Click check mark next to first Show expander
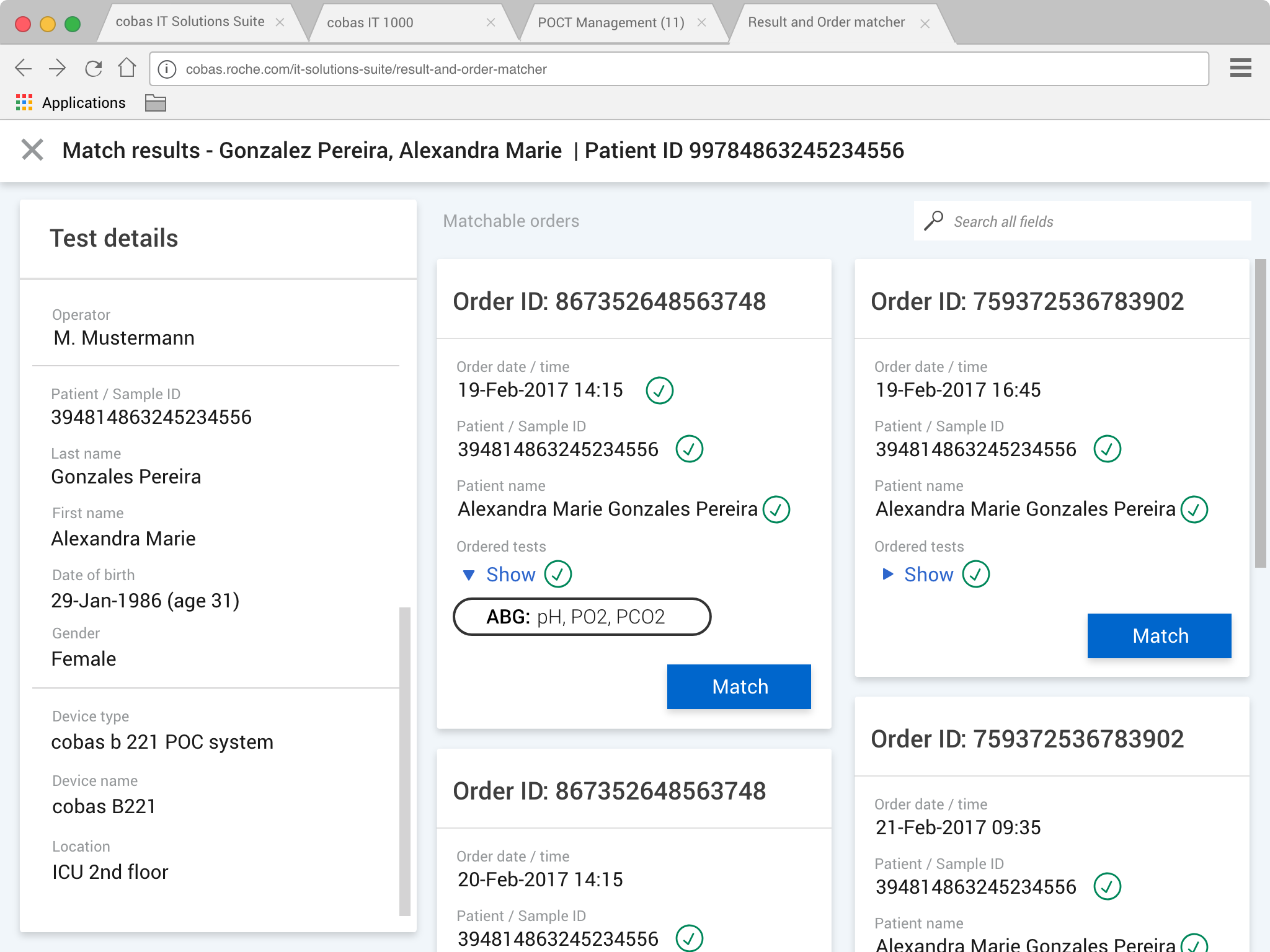The image size is (1270, 952). click(557, 574)
